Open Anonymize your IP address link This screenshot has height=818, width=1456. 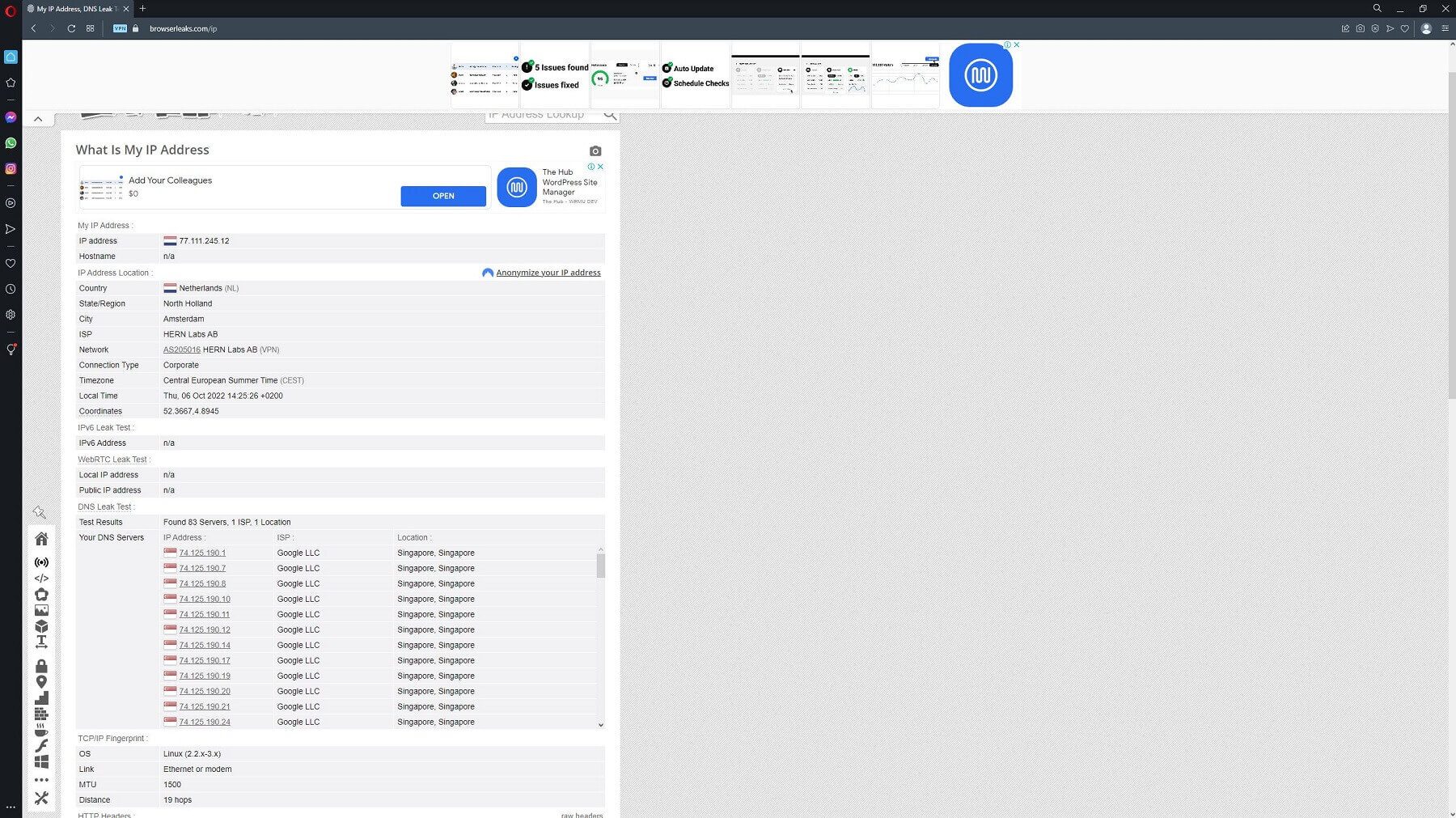(x=548, y=273)
